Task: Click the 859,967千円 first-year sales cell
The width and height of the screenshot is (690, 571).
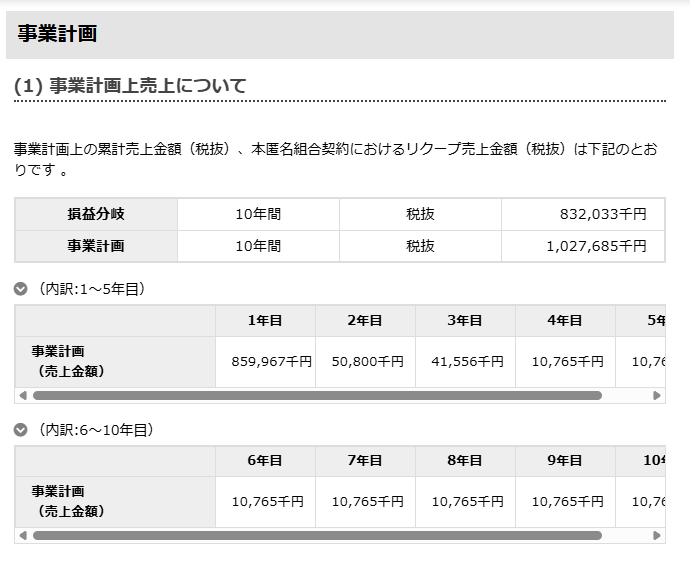Action: pyautogui.click(x=265, y=362)
